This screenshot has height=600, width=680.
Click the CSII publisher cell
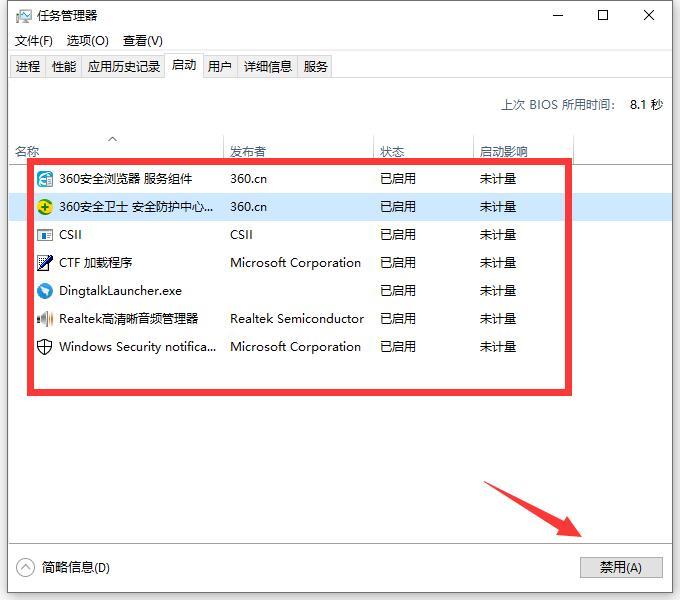click(241, 235)
